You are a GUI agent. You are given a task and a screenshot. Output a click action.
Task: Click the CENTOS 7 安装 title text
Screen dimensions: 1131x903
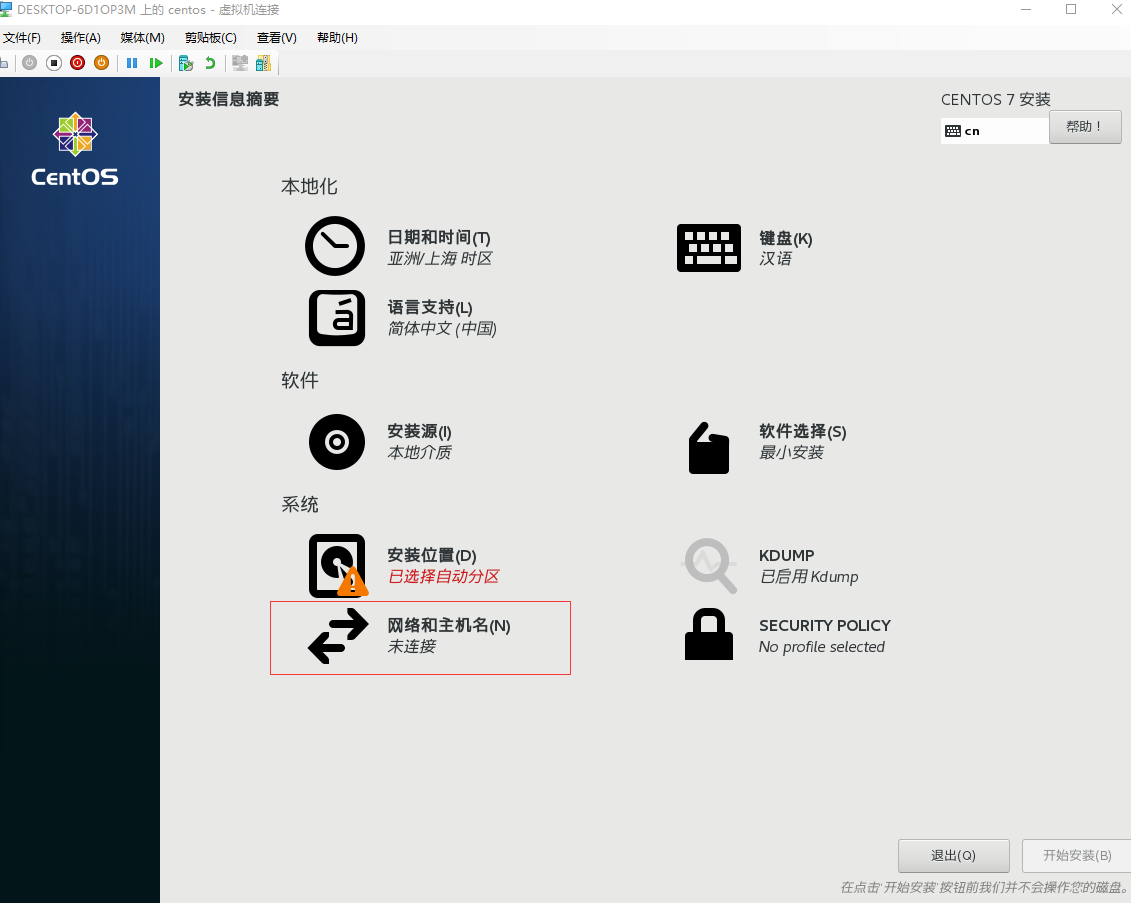click(x=995, y=100)
